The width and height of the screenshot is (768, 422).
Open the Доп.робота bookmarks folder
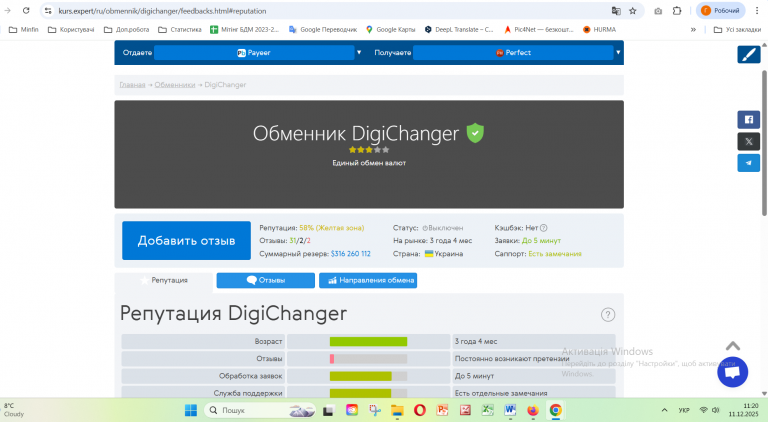(126, 29)
